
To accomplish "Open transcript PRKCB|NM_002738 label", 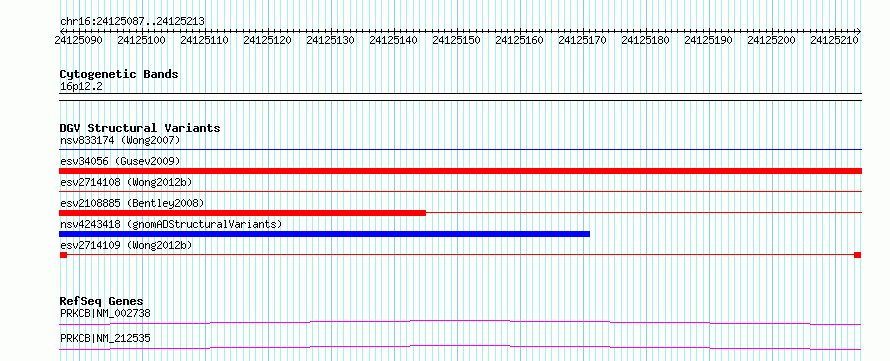I will [105, 313].
